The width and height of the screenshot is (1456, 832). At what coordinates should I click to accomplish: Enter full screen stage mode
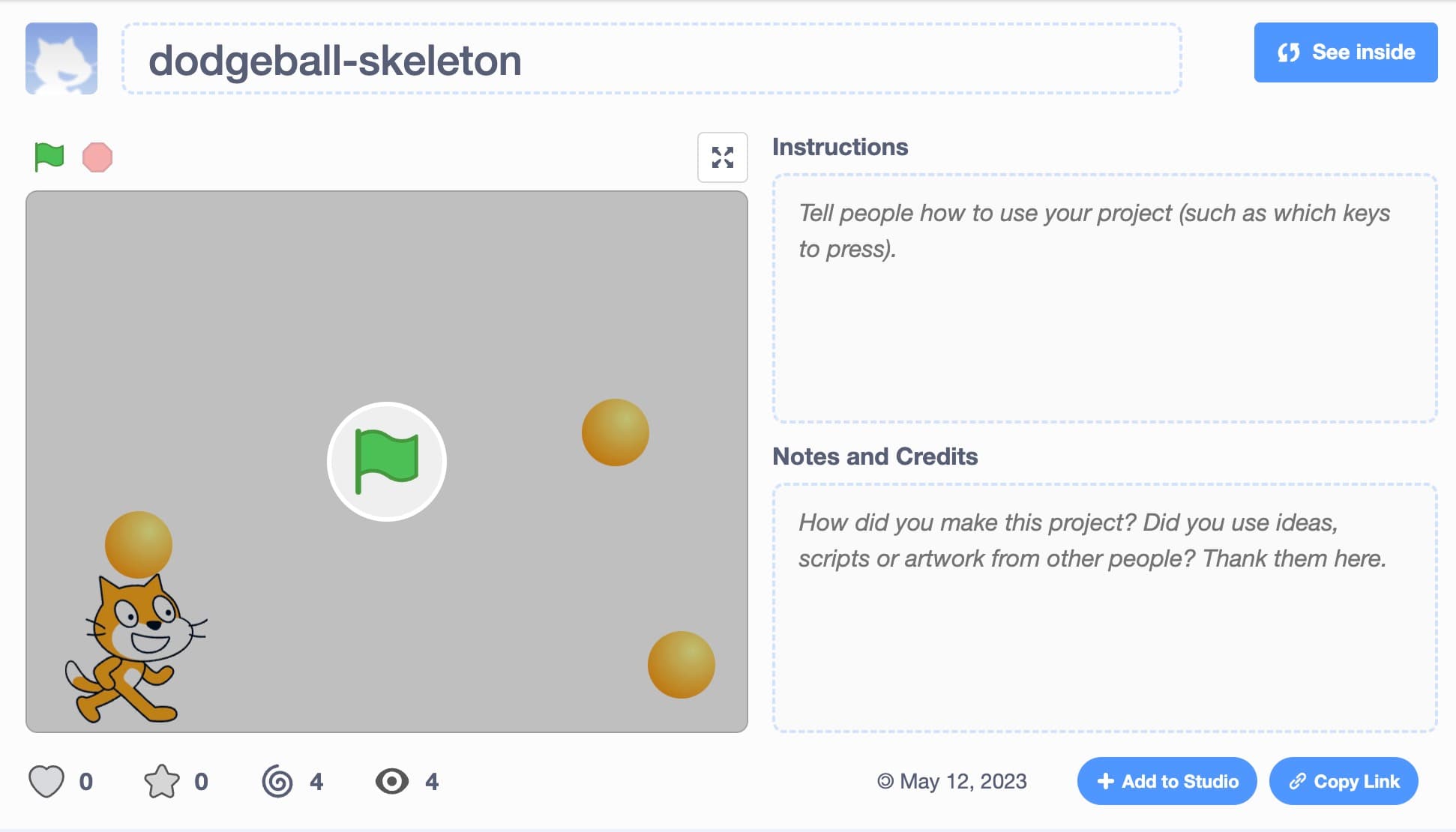pyautogui.click(x=722, y=157)
